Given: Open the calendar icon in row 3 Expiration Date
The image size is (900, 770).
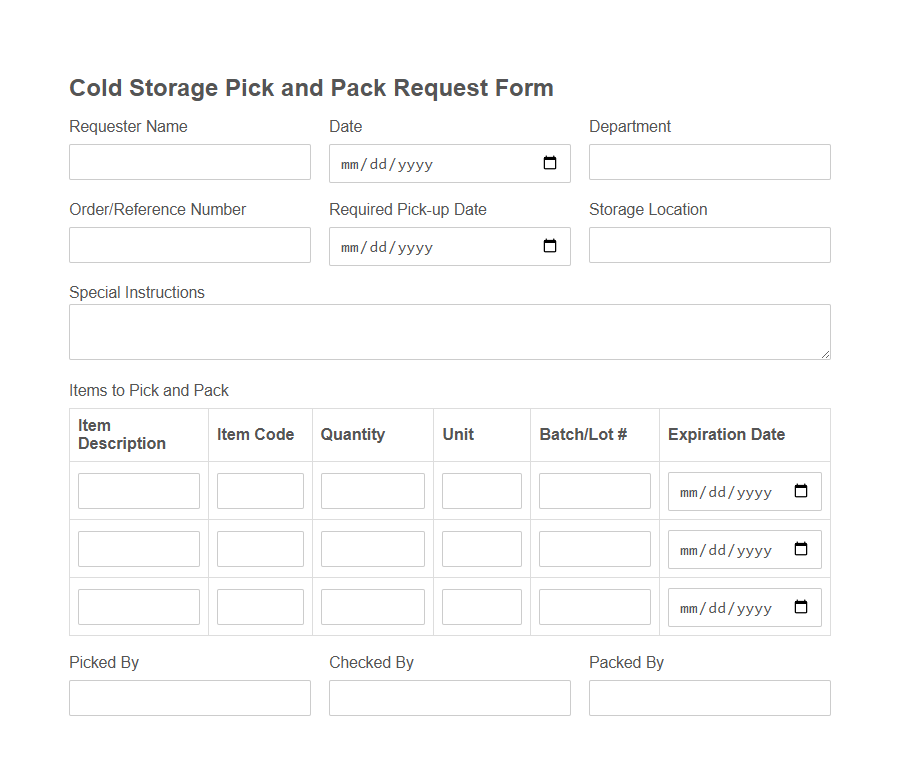Looking at the screenshot, I should pos(801,607).
